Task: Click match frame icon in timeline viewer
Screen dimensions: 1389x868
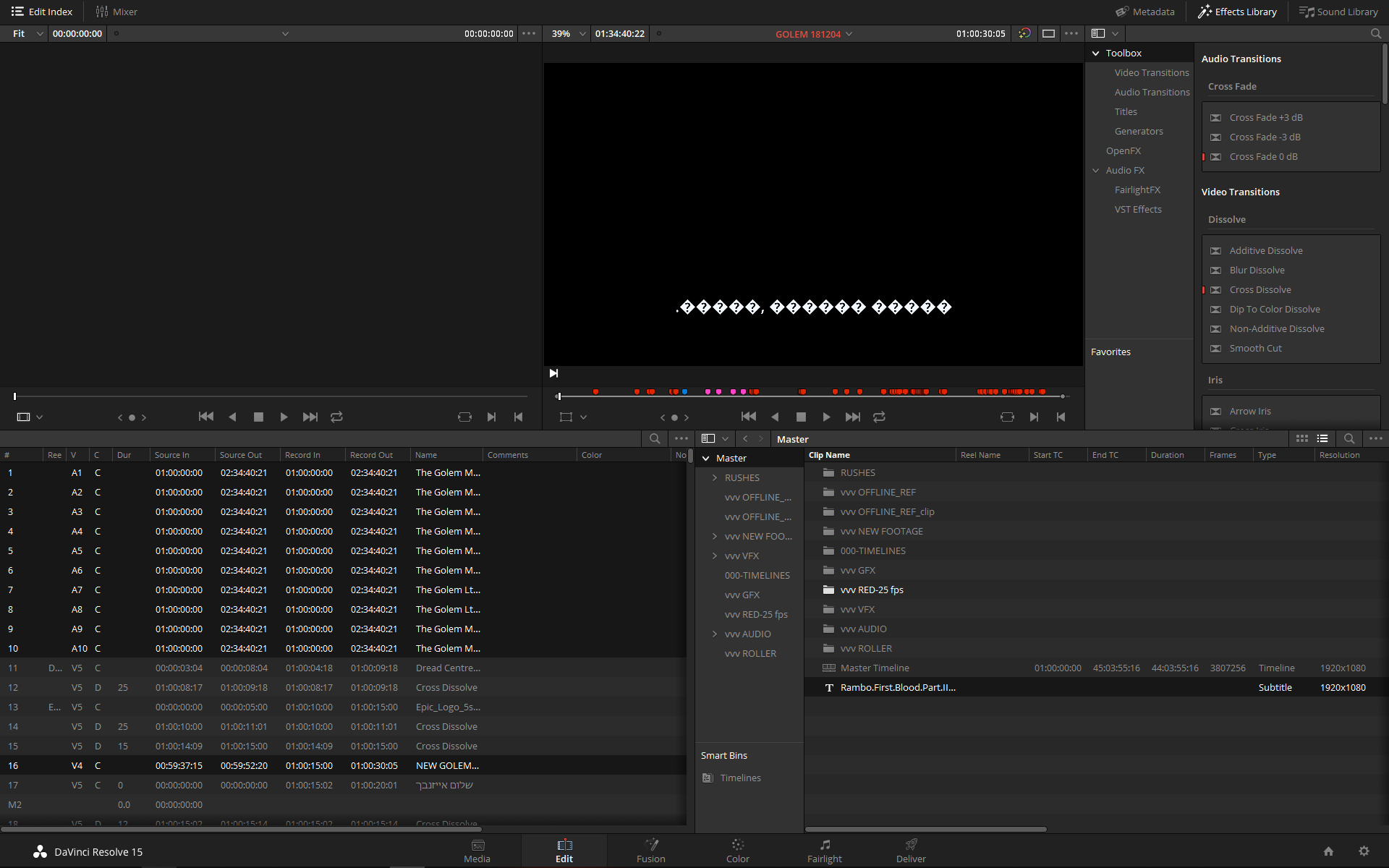Action: click(x=1007, y=417)
